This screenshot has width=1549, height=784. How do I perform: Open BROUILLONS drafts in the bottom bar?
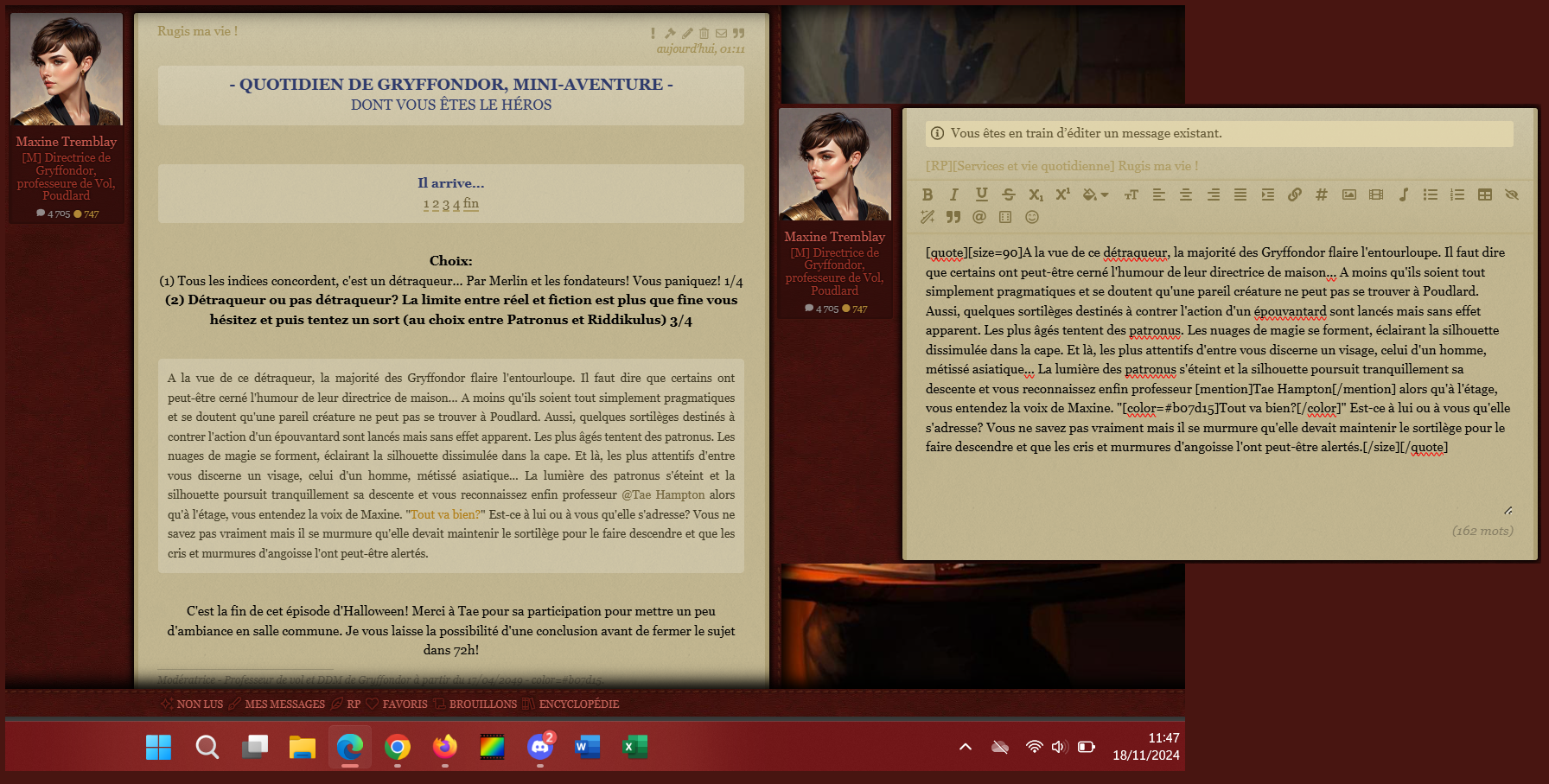pyautogui.click(x=475, y=704)
